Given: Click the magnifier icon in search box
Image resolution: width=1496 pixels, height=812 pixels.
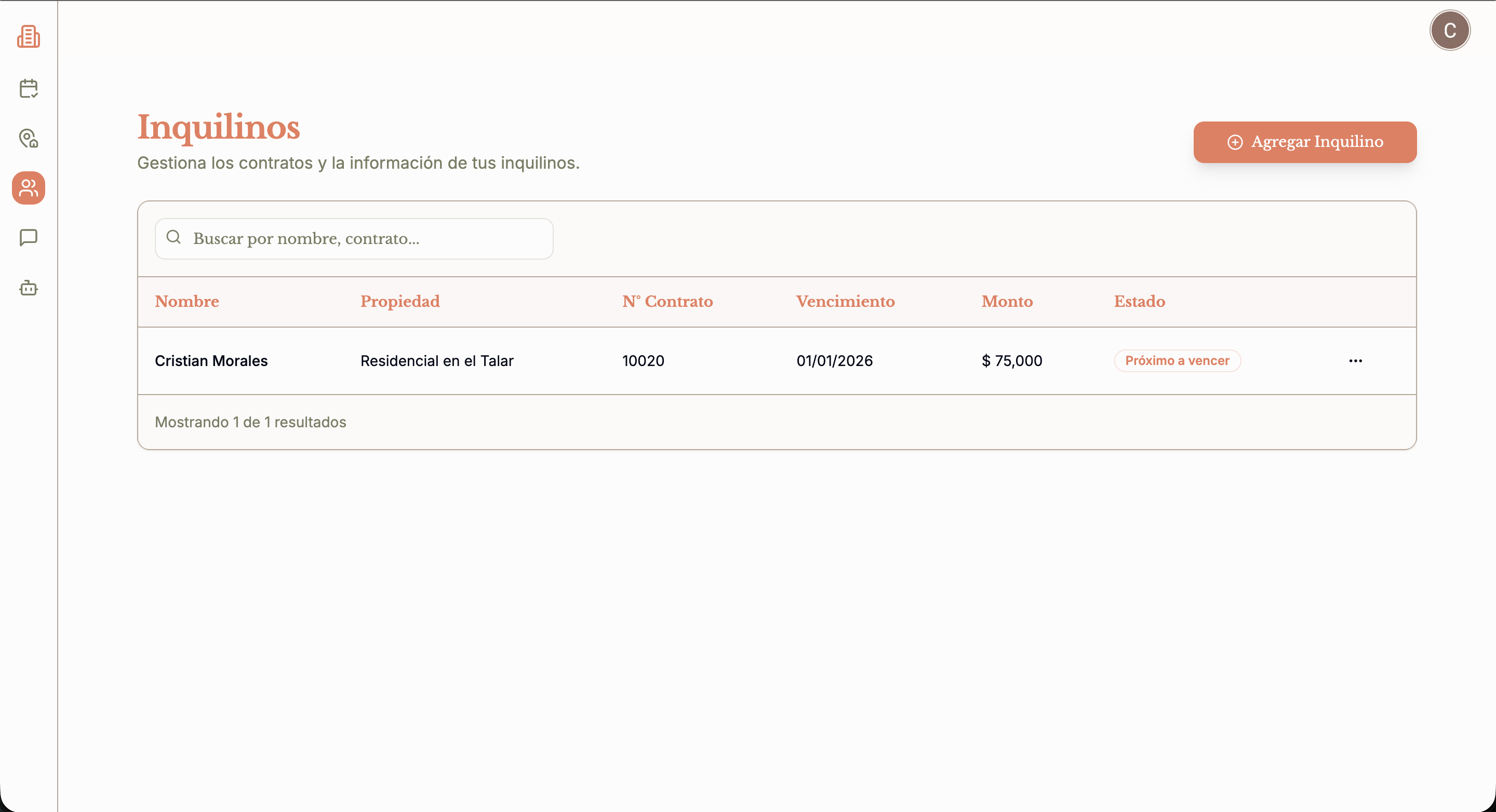Looking at the screenshot, I should (173, 237).
